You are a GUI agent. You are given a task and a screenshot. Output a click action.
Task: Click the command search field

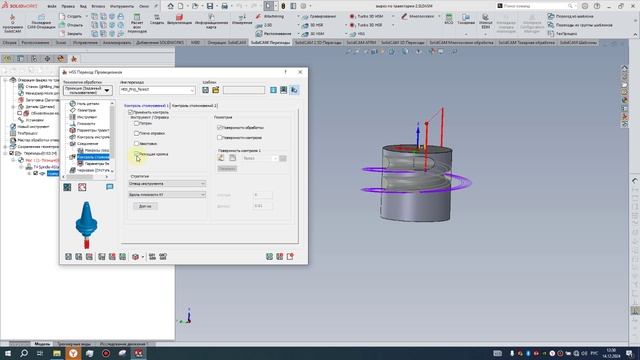point(536,6)
